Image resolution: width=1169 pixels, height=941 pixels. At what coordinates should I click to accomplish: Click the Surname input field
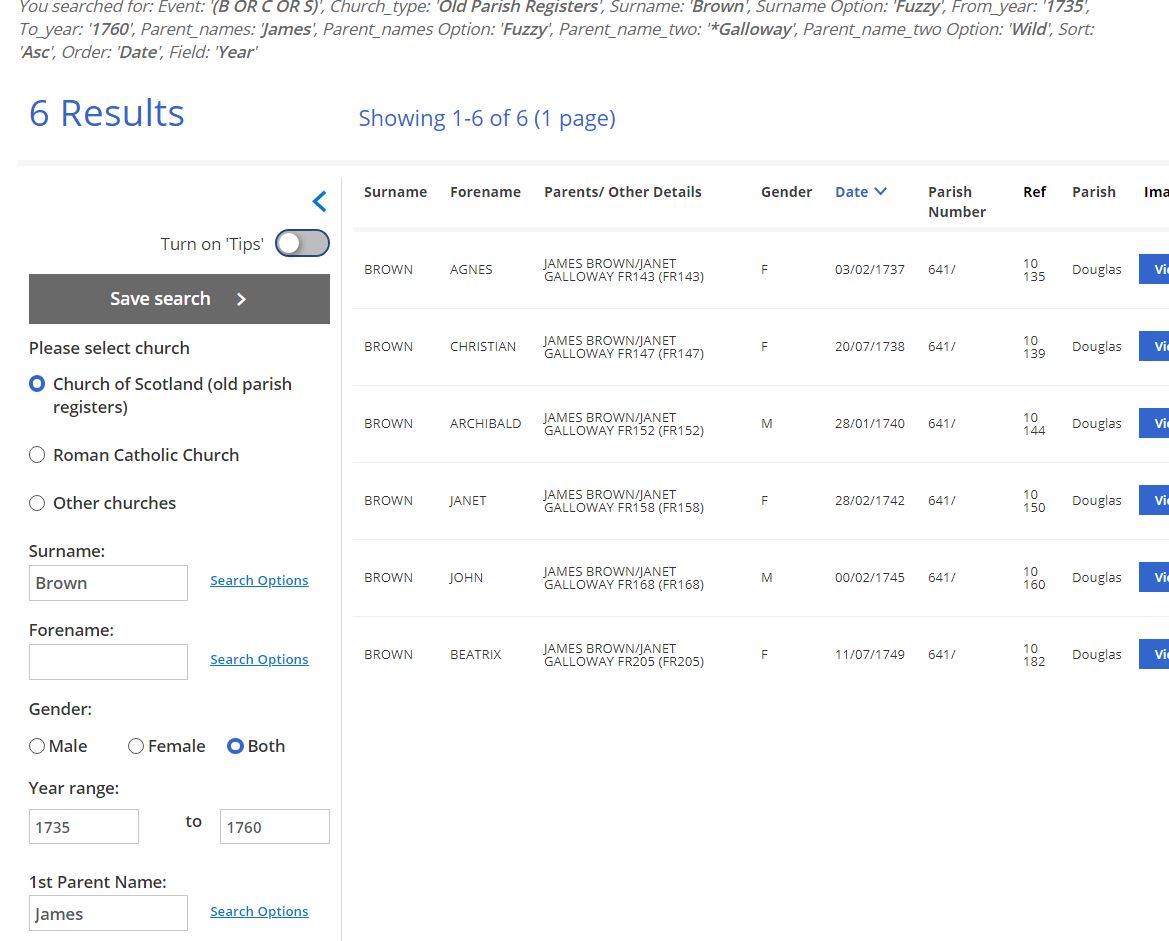[x=108, y=583]
